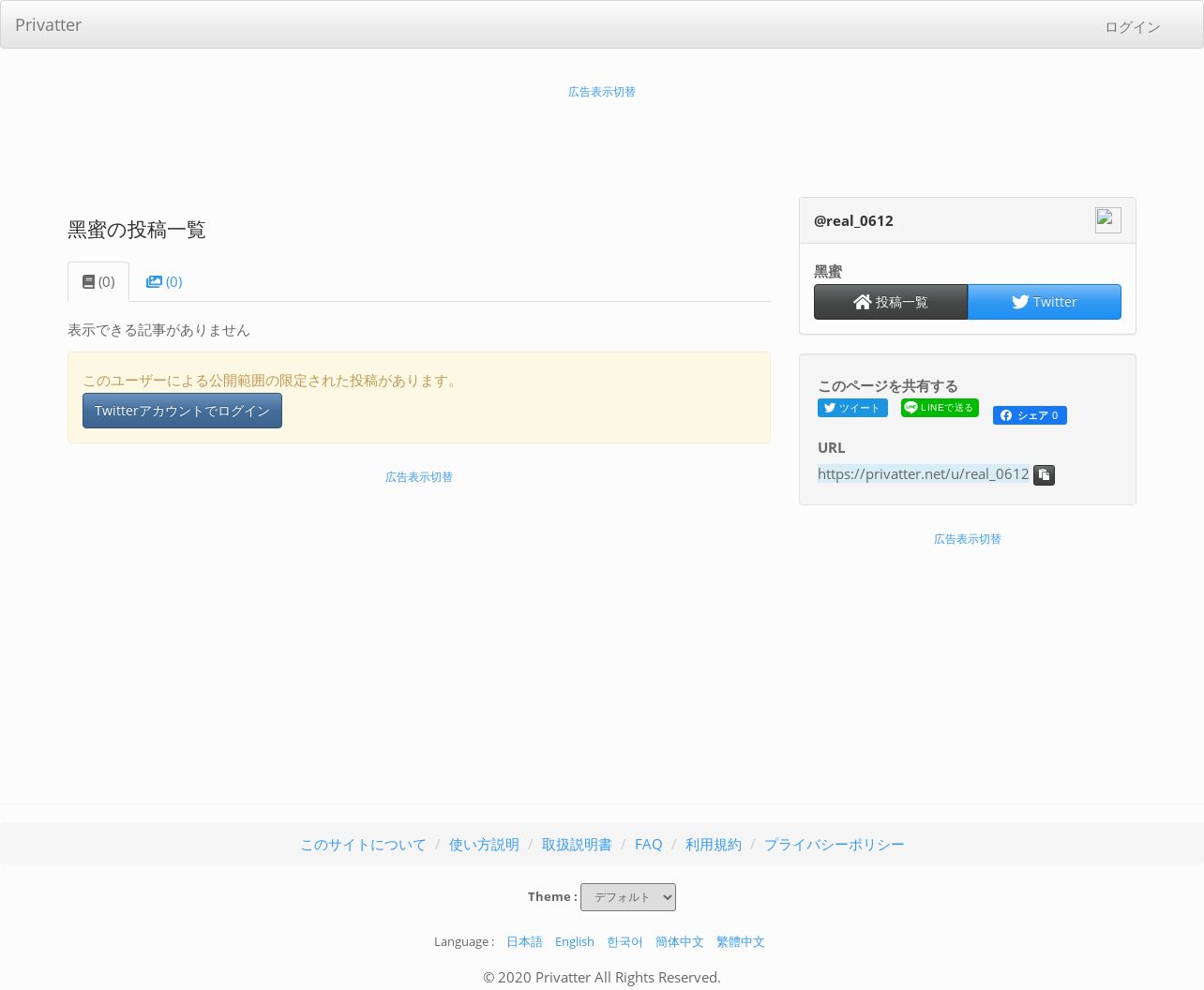Switch language to 繁體中文

(740, 942)
